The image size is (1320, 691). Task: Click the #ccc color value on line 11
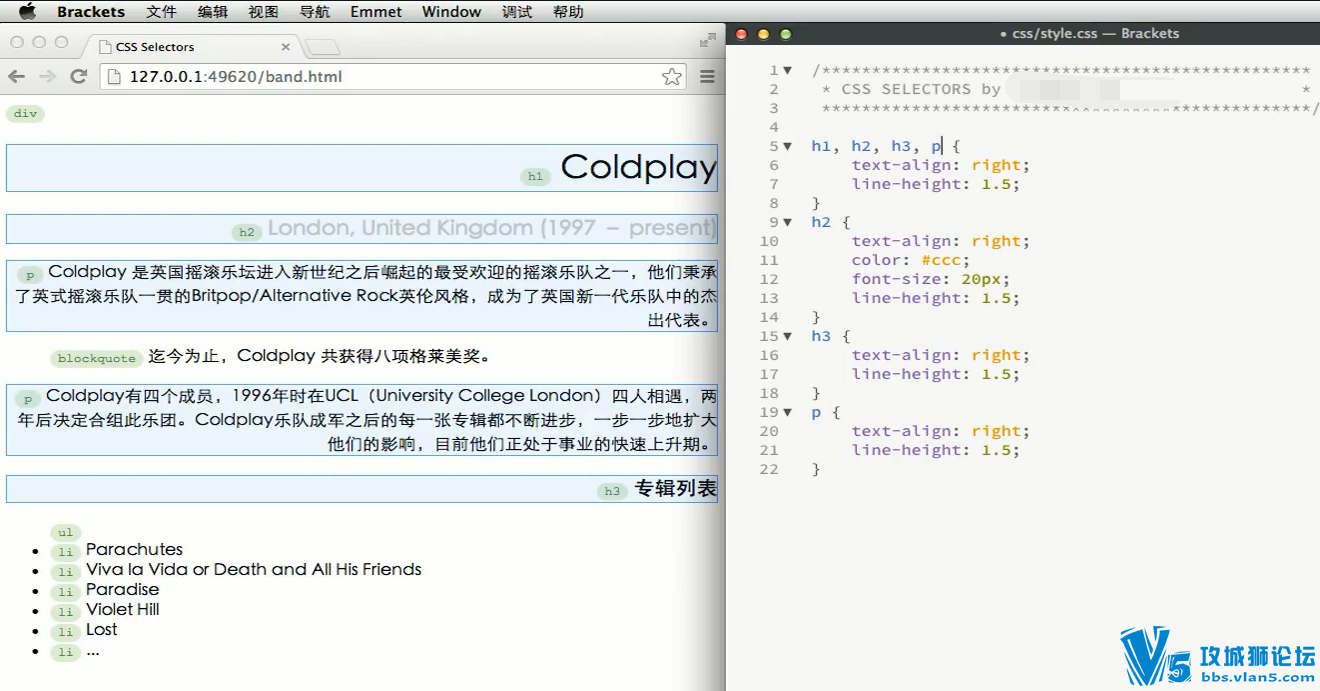(x=941, y=260)
